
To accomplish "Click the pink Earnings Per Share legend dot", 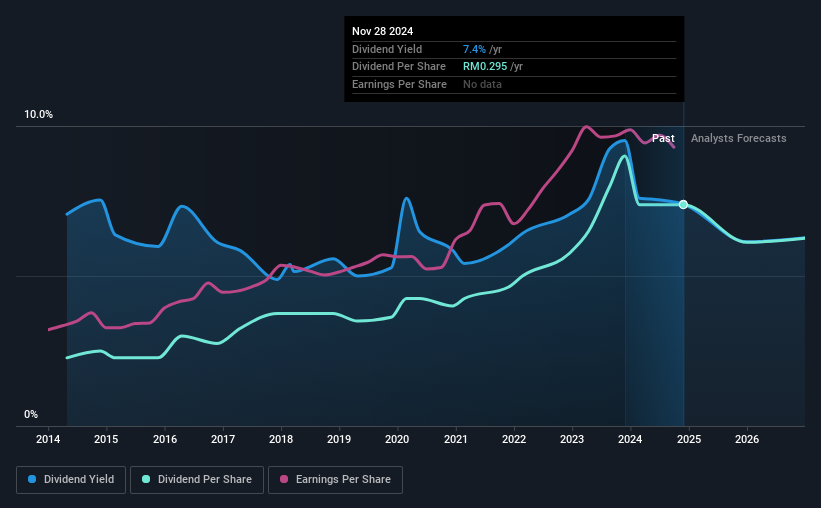I will click(x=284, y=479).
